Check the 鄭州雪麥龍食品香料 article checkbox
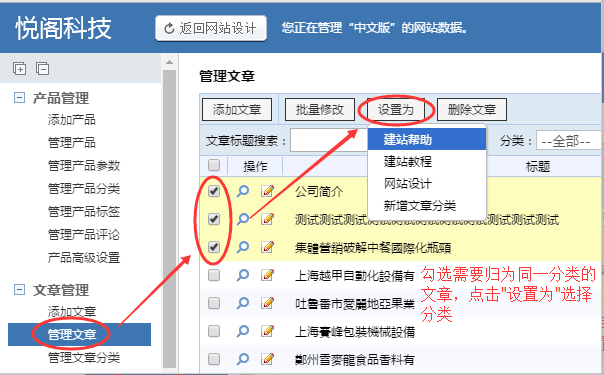 click(214, 359)
